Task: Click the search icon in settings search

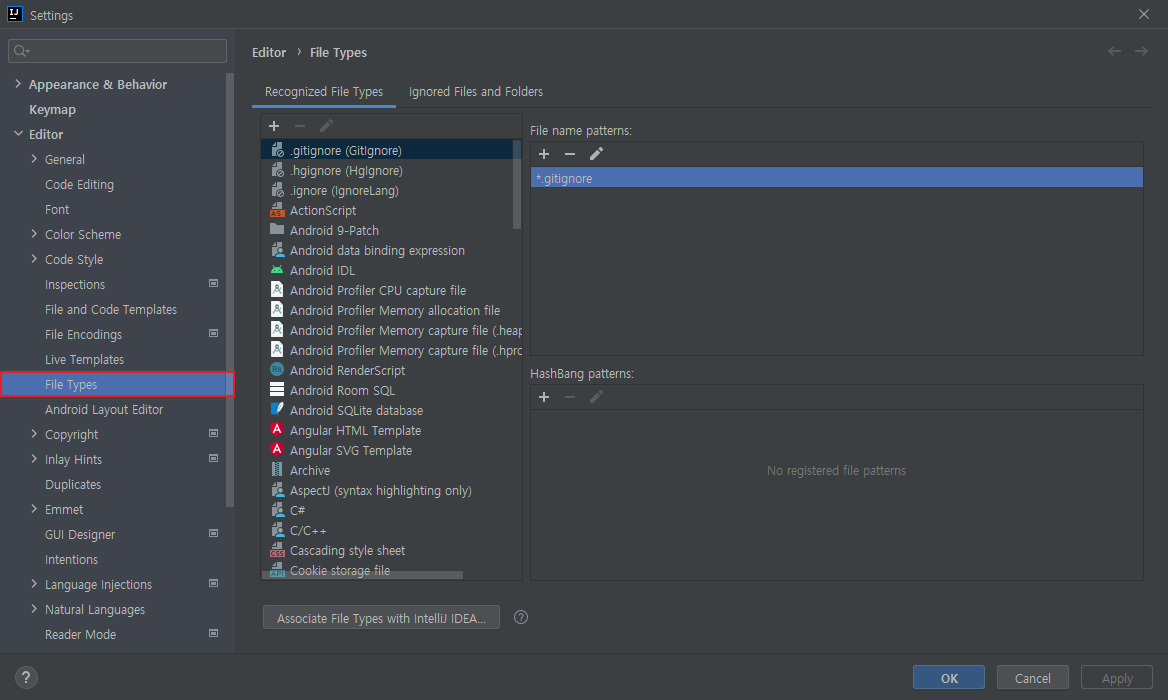Action: (21, 51)
